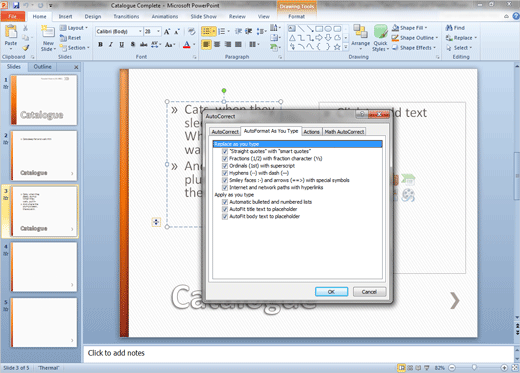Click Cancel in AutoCorrect dialog
Viewport: 520px width, 373px height.
(x=369, y=292)
